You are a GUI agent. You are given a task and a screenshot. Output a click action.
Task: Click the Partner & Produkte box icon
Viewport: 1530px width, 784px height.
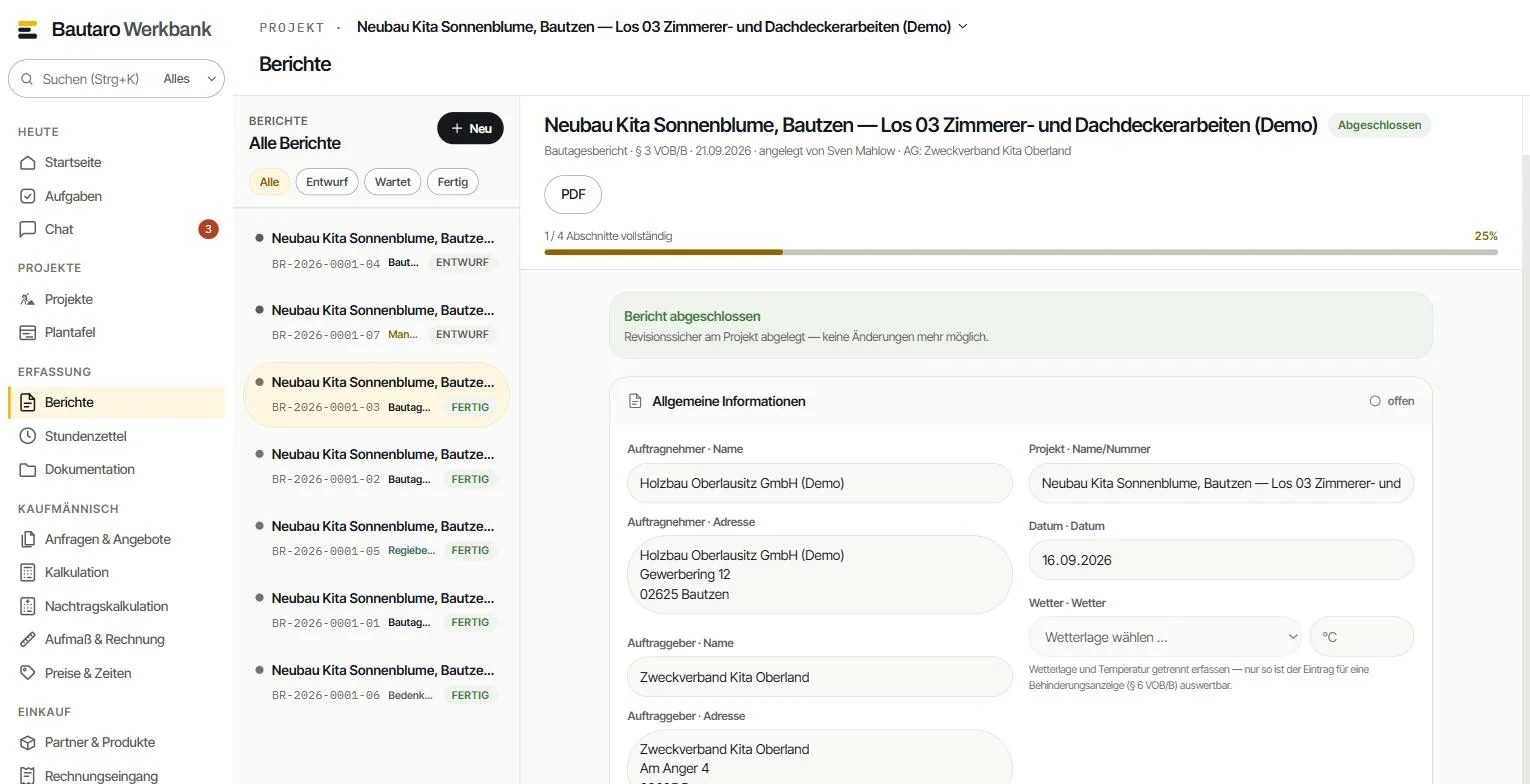pos(28,742)
